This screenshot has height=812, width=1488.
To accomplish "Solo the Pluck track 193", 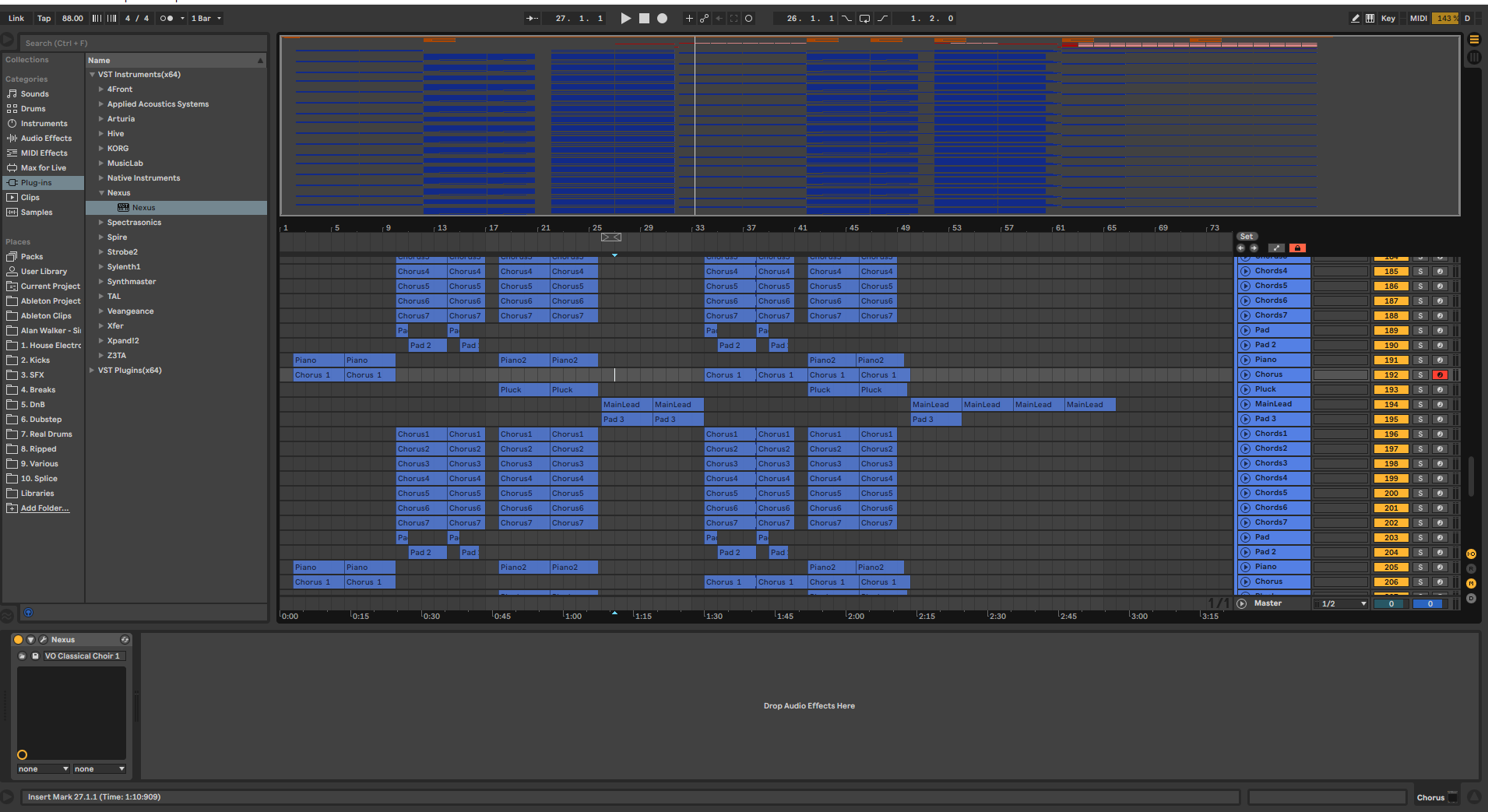I will [1420, 390].
